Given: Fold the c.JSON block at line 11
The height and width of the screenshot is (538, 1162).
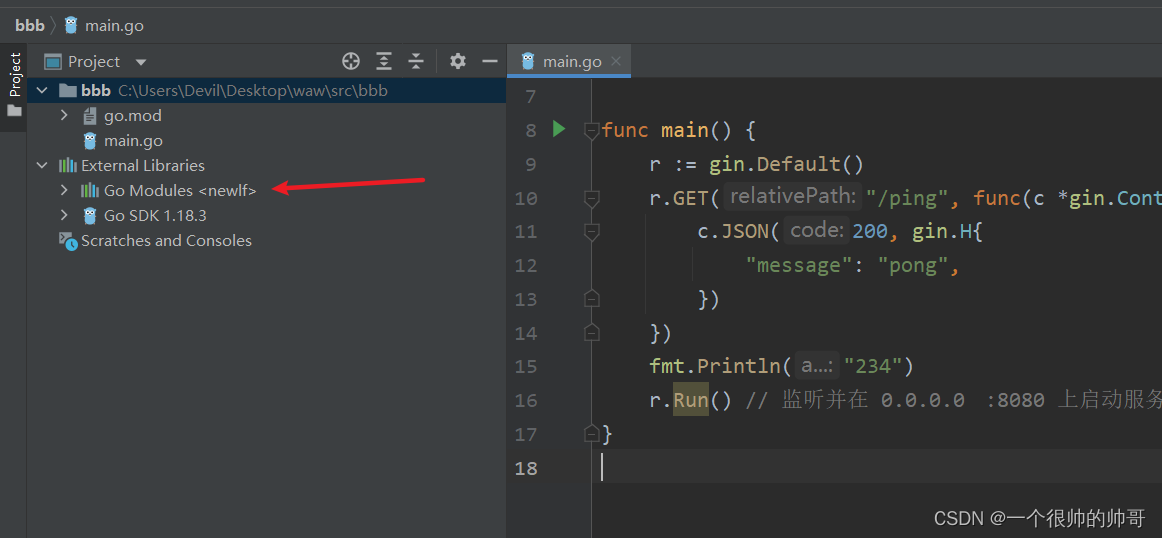Looking at the screenshot, I should [x=591, y=232].
